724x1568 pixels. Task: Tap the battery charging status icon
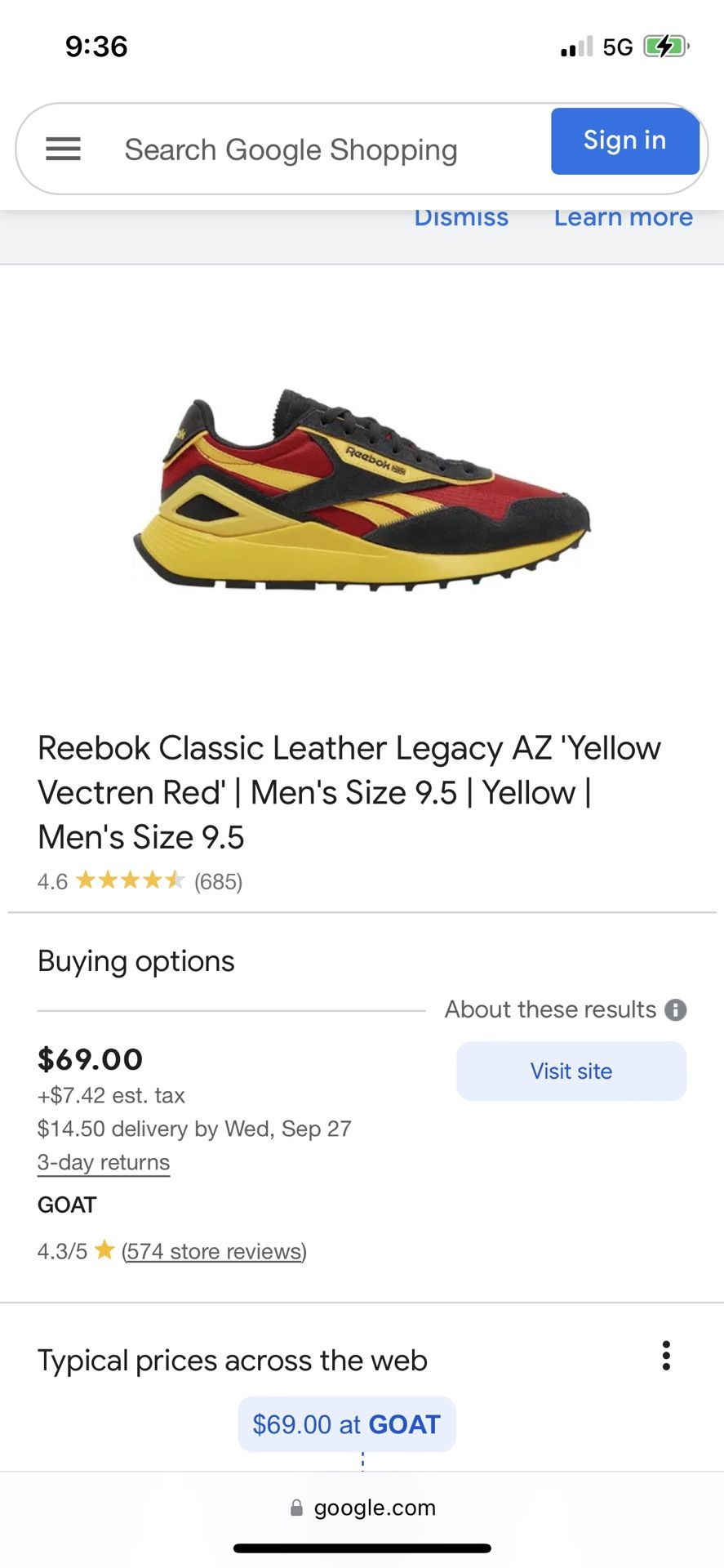click(x=666, y=47)
